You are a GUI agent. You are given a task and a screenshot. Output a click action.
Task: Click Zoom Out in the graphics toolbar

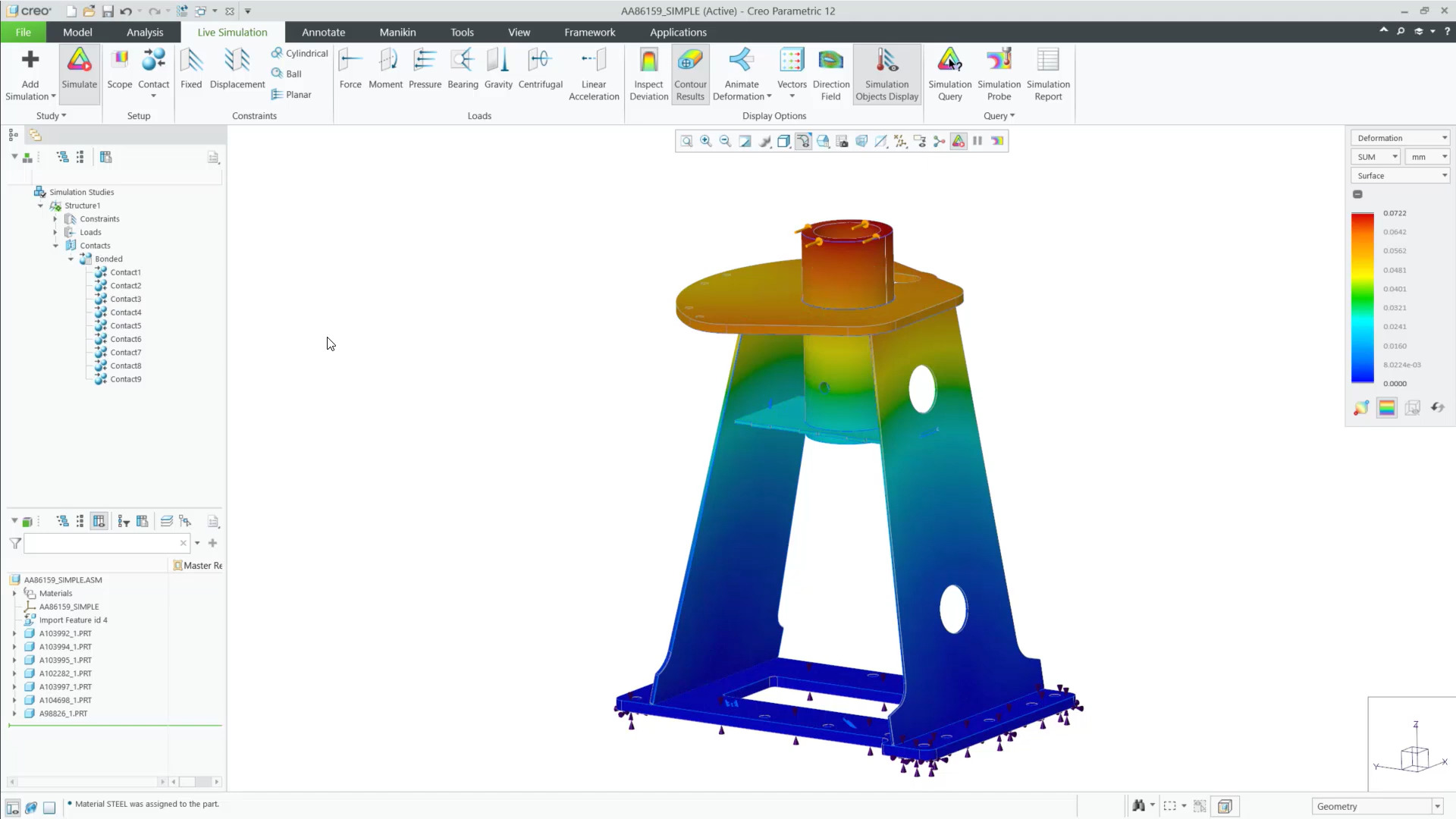(x=726, y=141)
